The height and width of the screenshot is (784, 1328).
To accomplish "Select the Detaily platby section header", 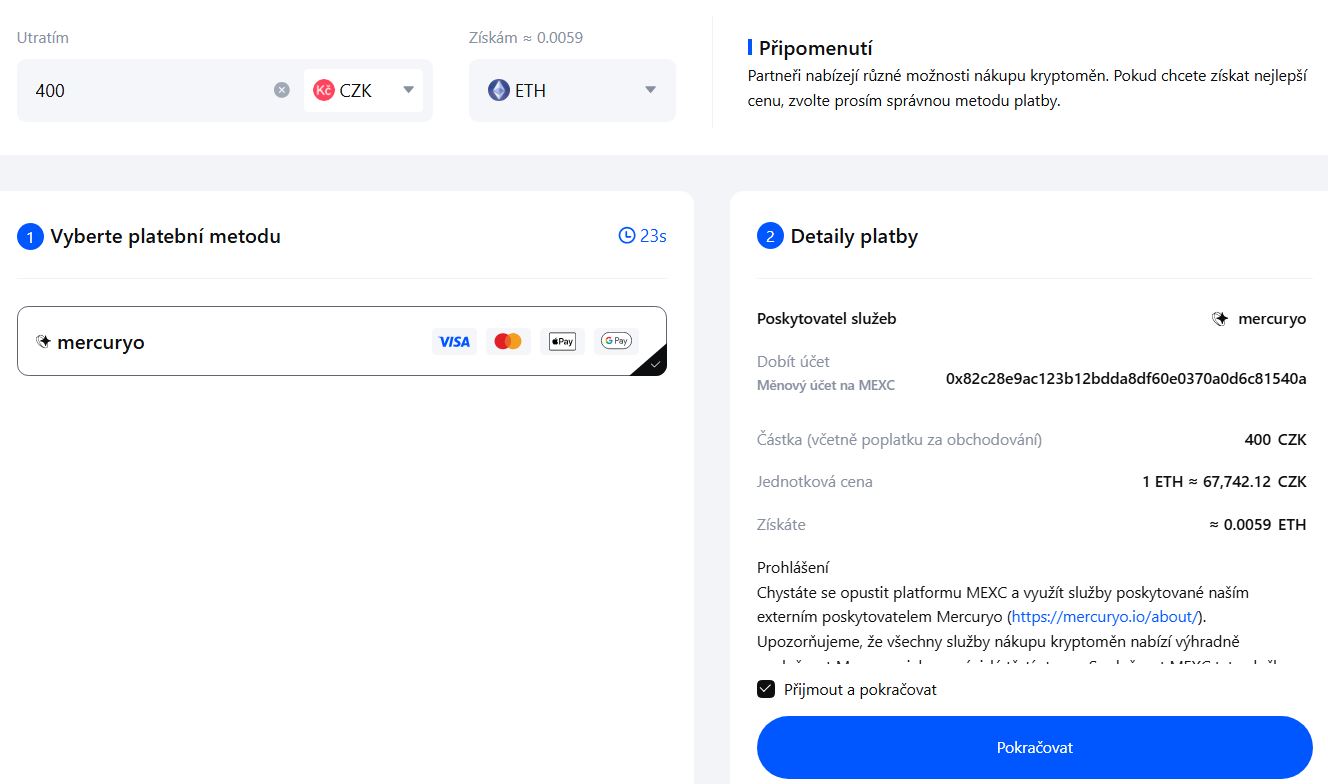I will point(854,236).
